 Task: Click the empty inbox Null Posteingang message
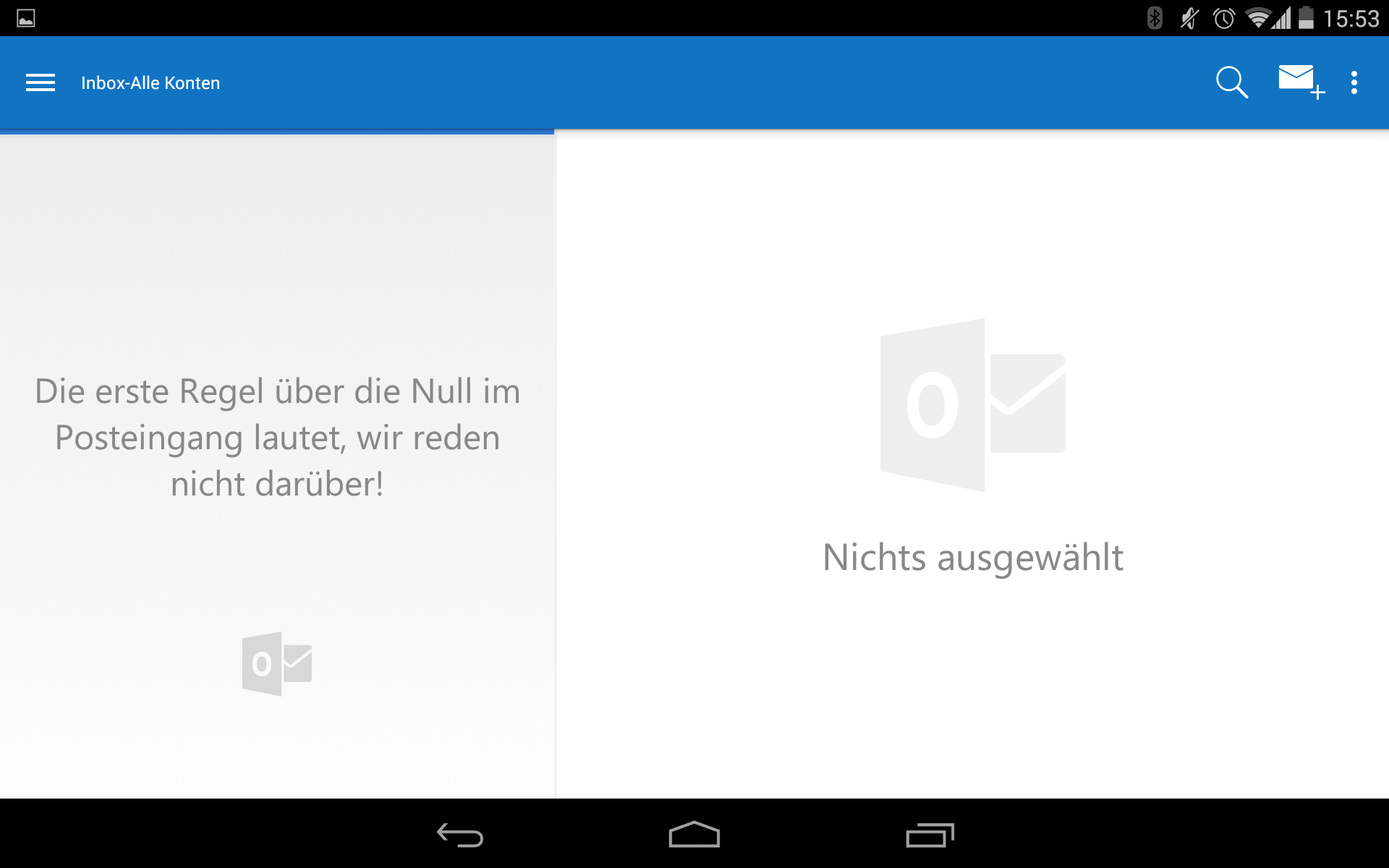(x=278, y=438)
